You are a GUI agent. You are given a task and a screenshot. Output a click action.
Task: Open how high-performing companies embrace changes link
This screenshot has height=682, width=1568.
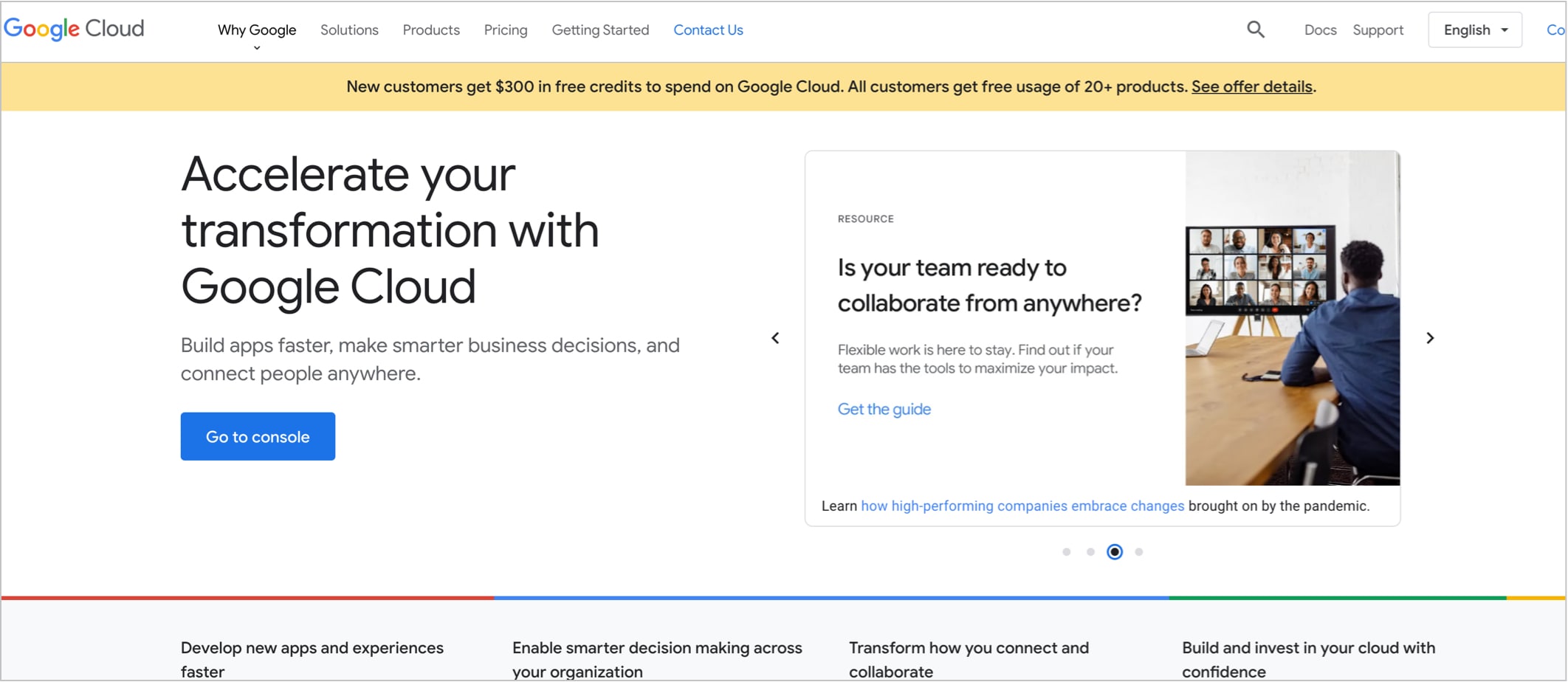click(1022, 506)
